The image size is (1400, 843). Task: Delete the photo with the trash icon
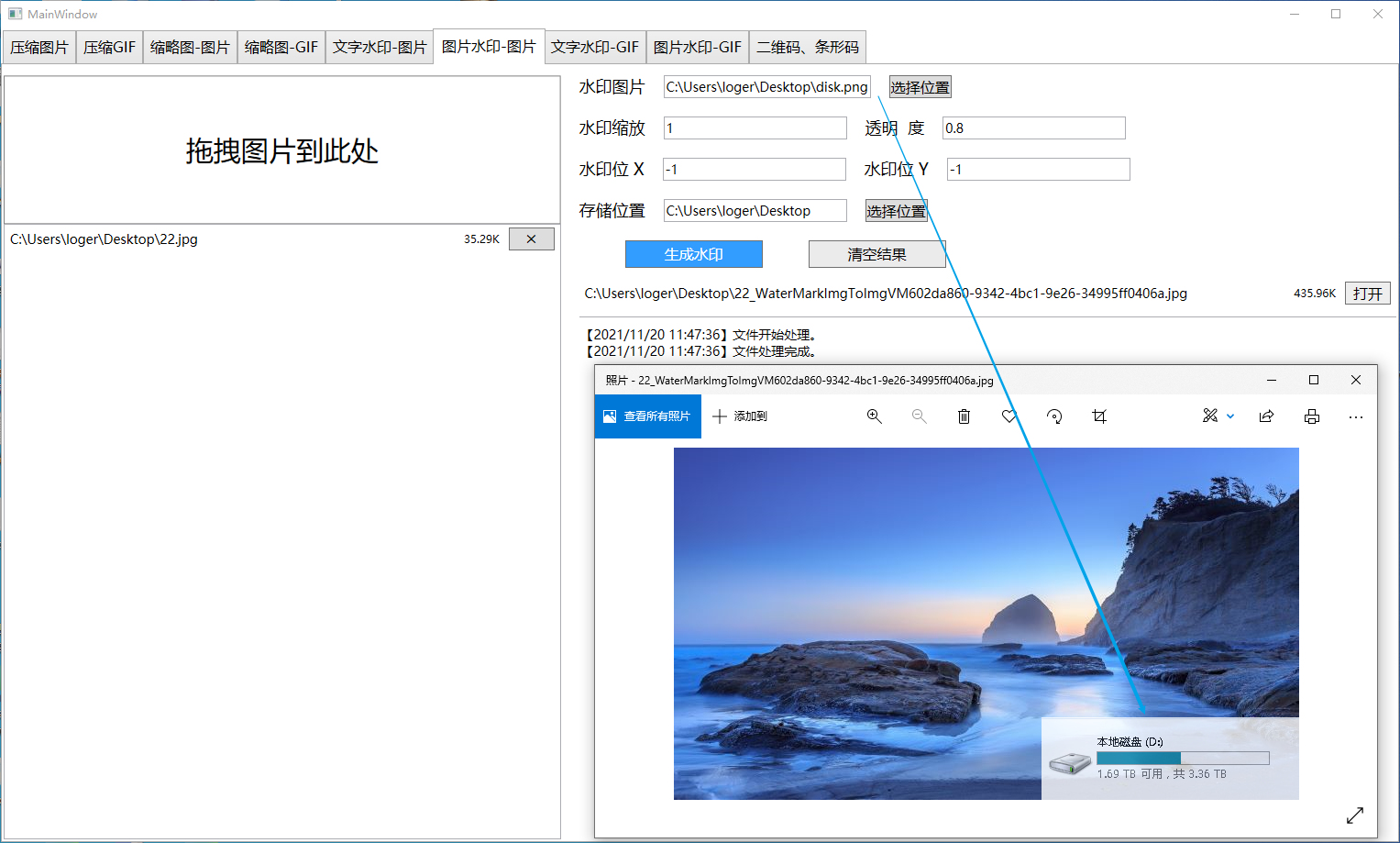click(x=964, y=416)
